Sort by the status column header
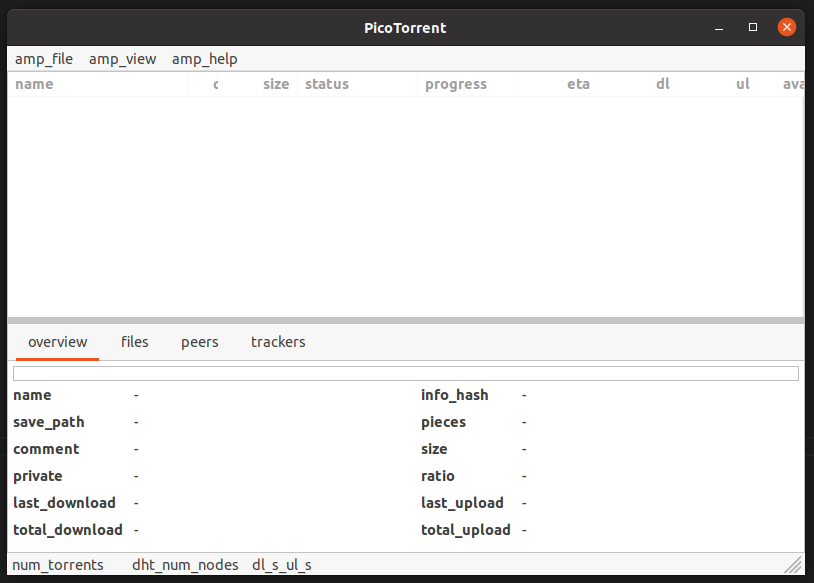Viewport: 814px width, 583px height. (357, 84)
